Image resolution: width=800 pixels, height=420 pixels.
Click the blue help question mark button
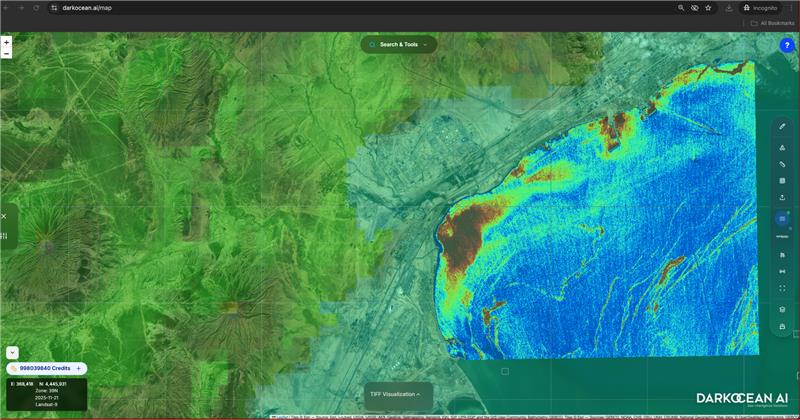pyautogui.click(x=787, y=45)
